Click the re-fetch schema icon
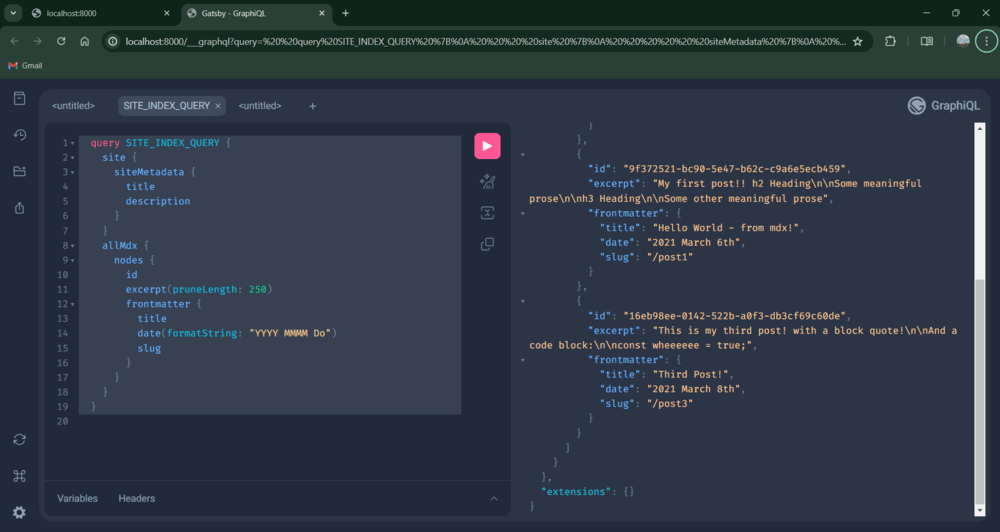 point(20,440)
